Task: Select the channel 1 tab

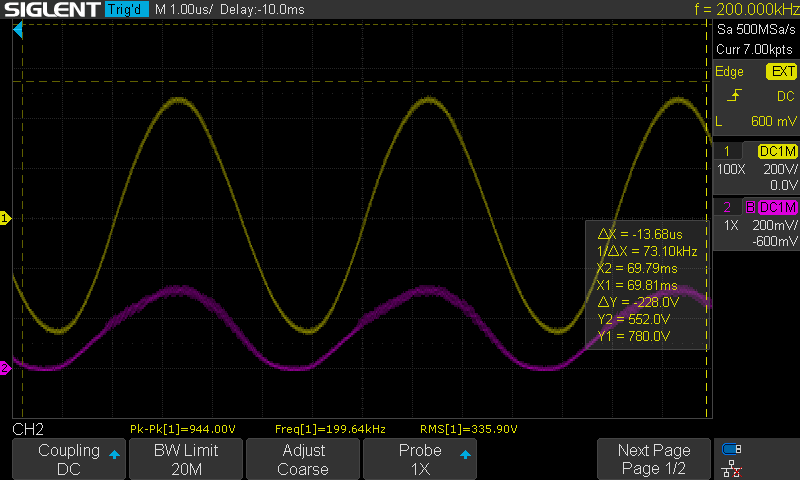Action: click(727, 151)
